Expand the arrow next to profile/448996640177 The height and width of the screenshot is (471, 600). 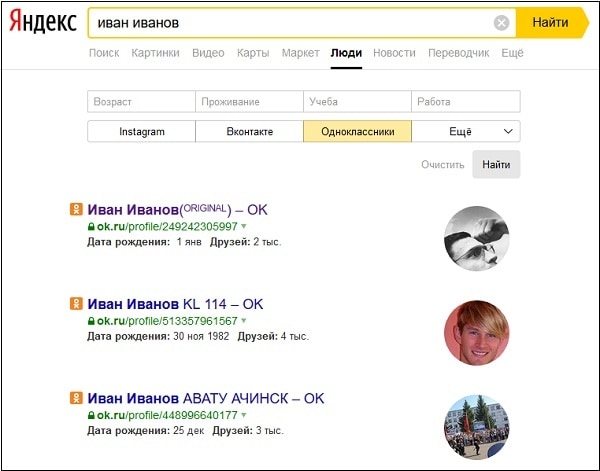244,415
